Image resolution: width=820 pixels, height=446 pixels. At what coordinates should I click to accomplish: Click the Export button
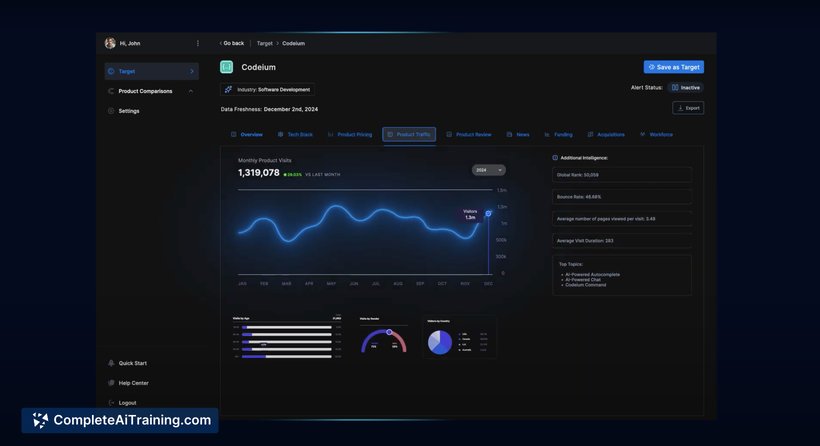[x=688, y=108]
